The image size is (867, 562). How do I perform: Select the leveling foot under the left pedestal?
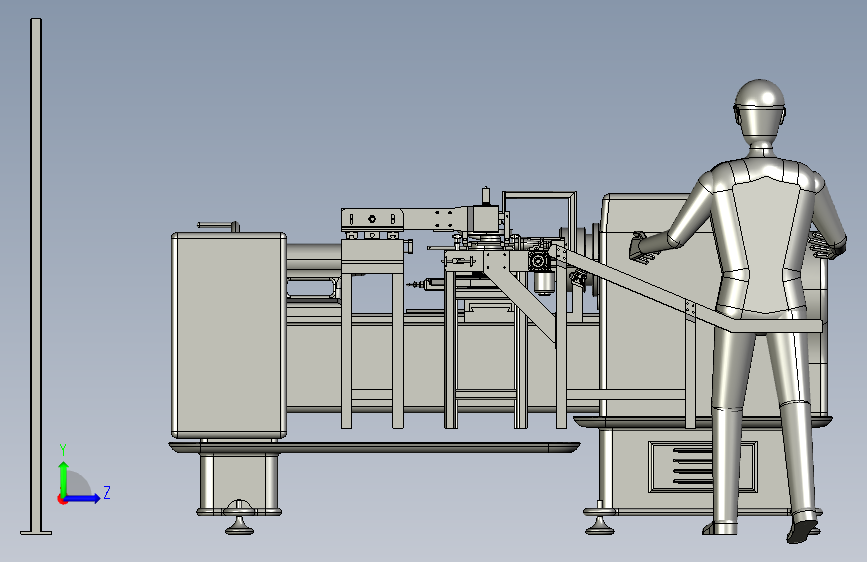click(x=239, y=523)
